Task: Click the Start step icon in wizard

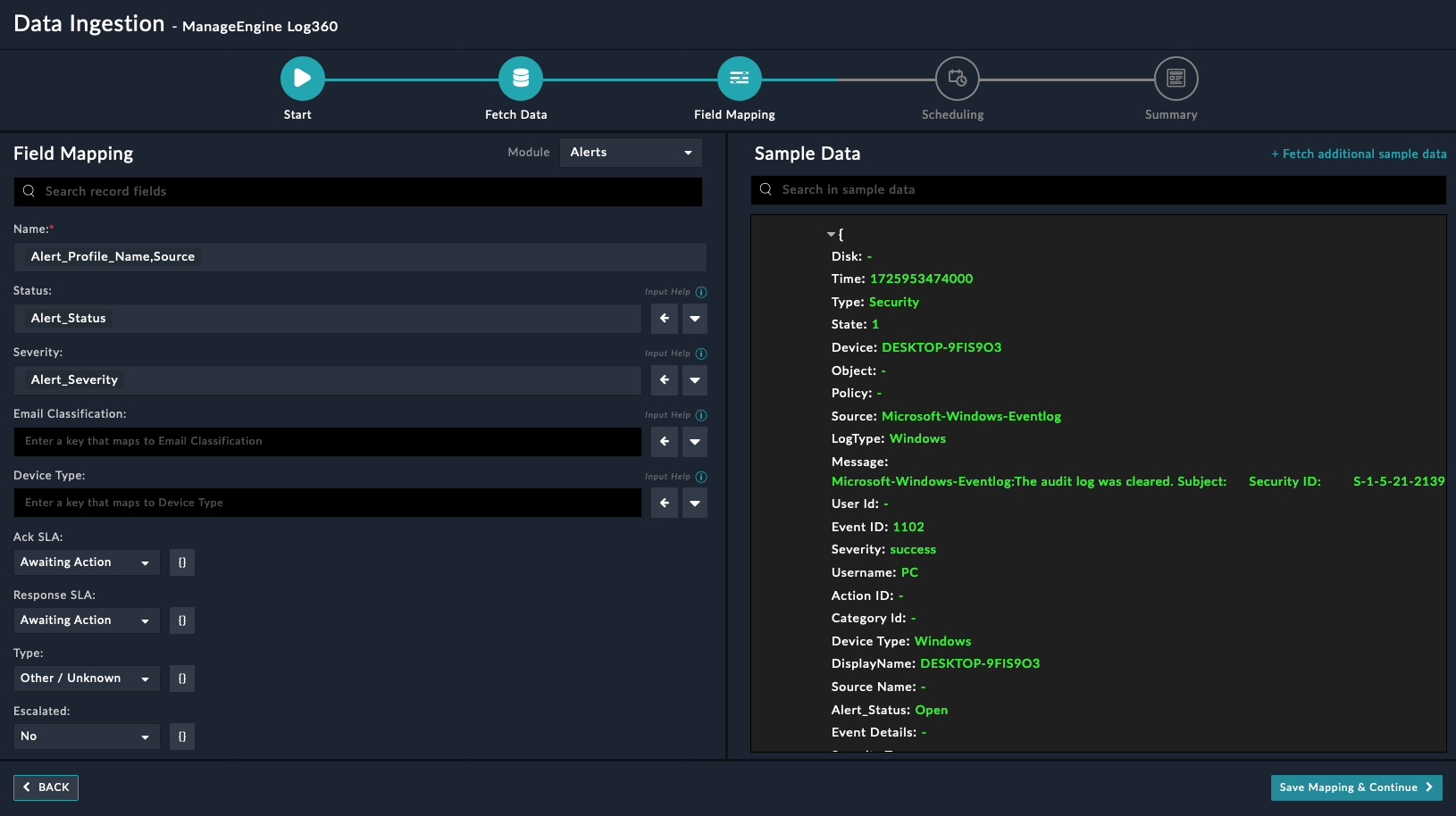Action: (x=302, y=79)
